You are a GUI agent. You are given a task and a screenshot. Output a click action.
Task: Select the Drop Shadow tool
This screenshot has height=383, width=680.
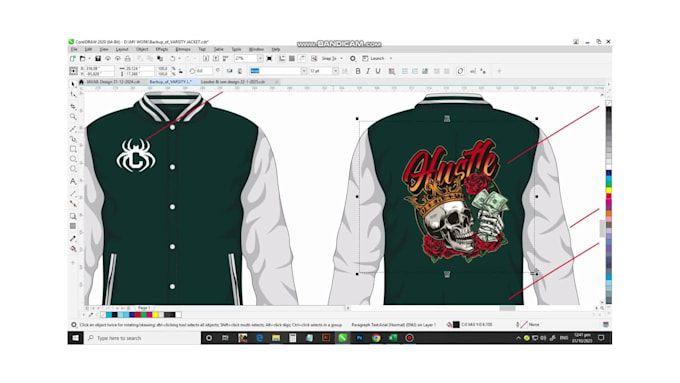[73, 216]
